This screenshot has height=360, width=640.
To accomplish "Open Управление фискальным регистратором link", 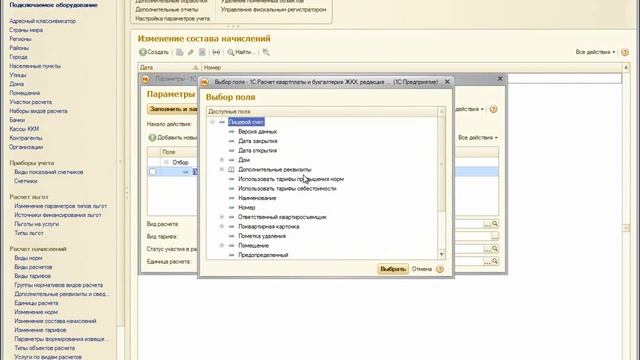I will (x=273, y=9).
